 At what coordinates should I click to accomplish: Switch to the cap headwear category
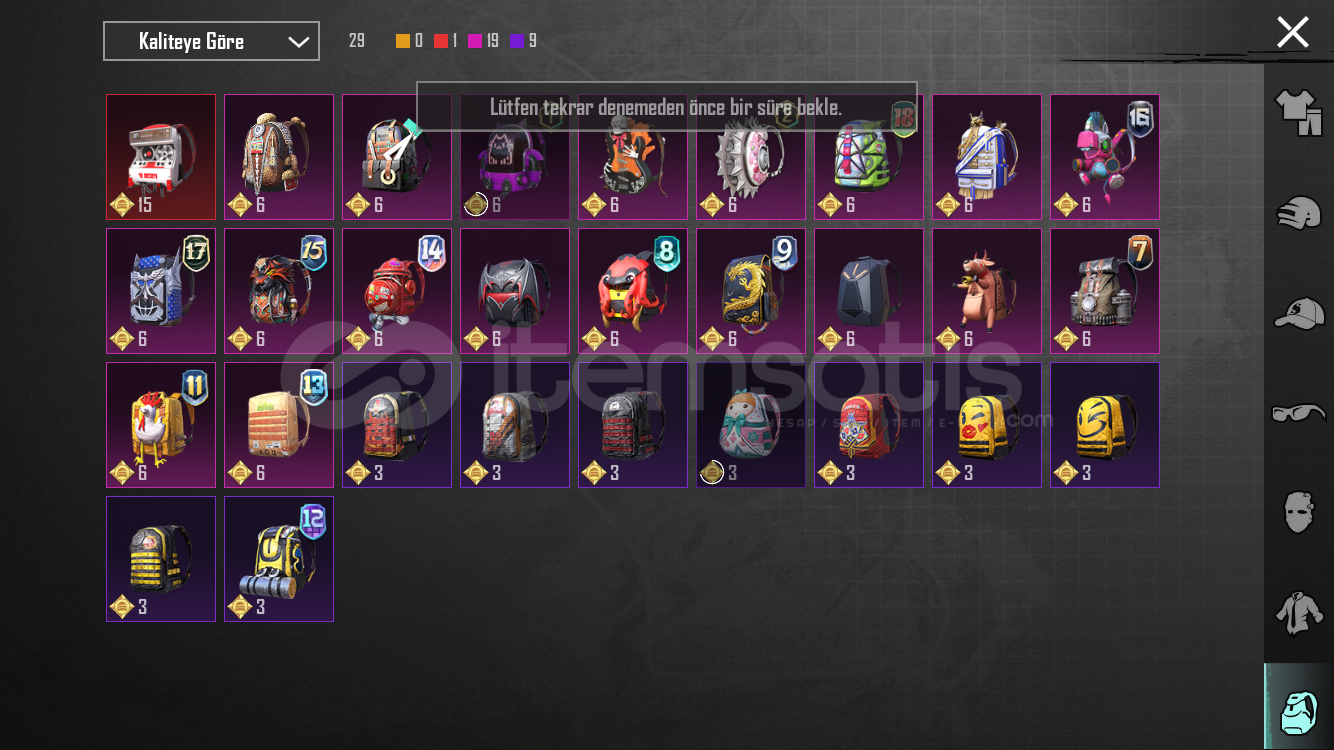click(x=1298, y=313)
